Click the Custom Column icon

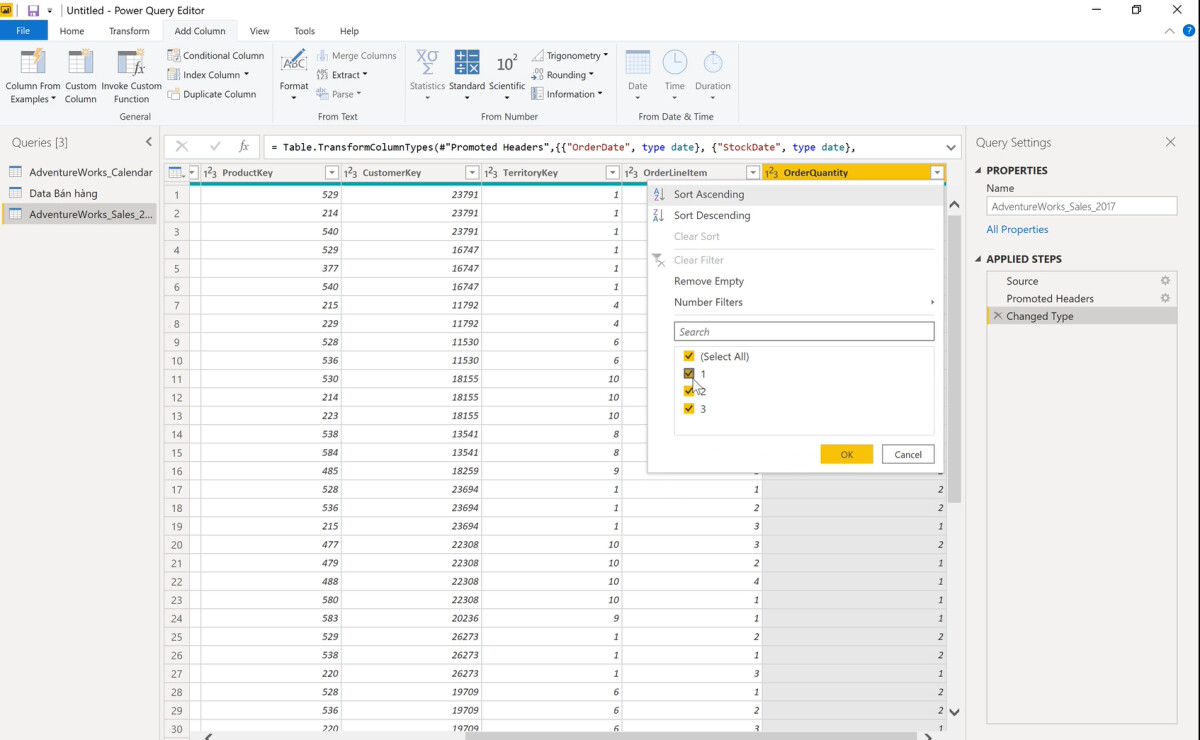click(x=80, y=73)
